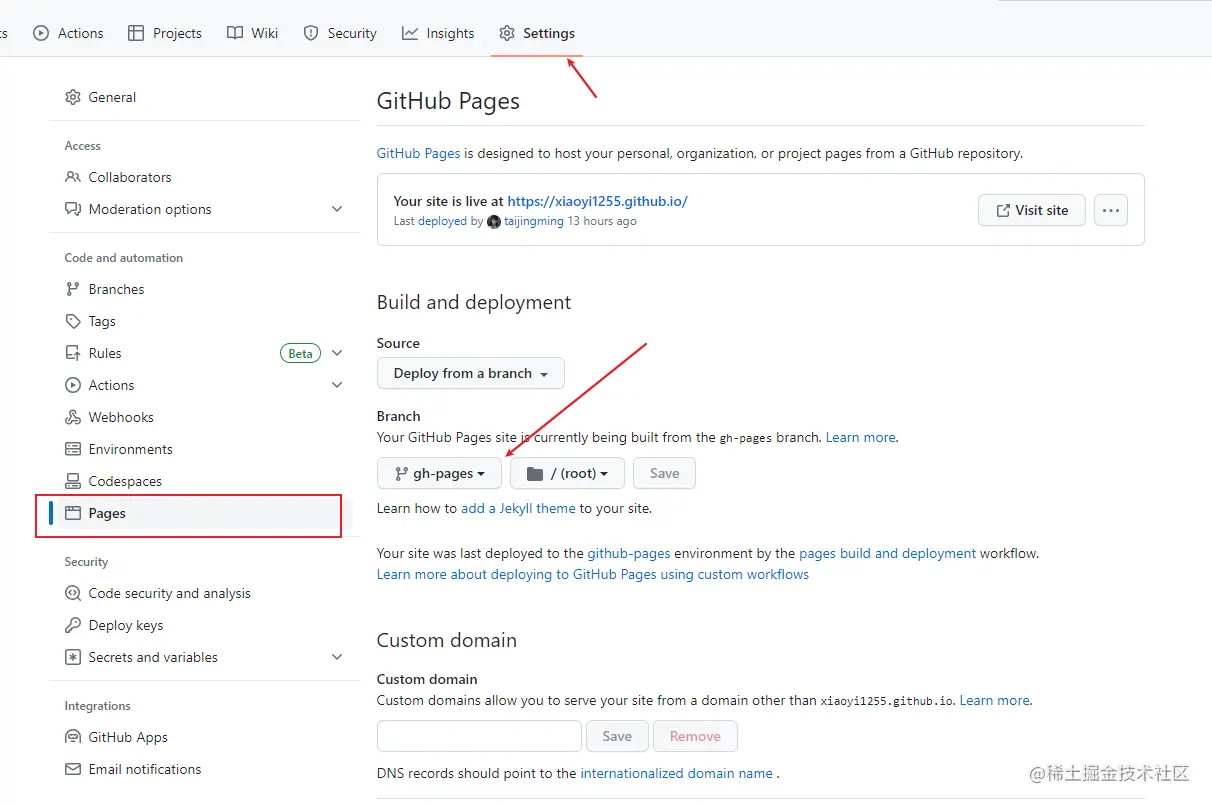Open Webhooks settings in sidebar
Image resolution: width=1212 pixels, height=806 pixels.
point(204,417)
